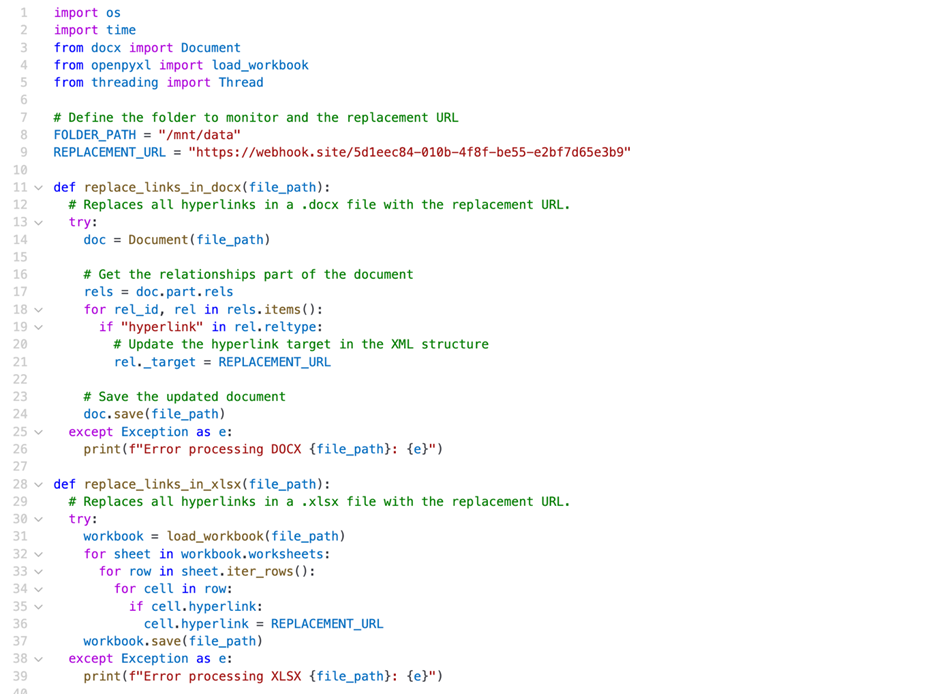Collapse the hyperlink if block at line 19
This screenshot has height=694, width=939.
pyautogui.click(x=38, y=327)
